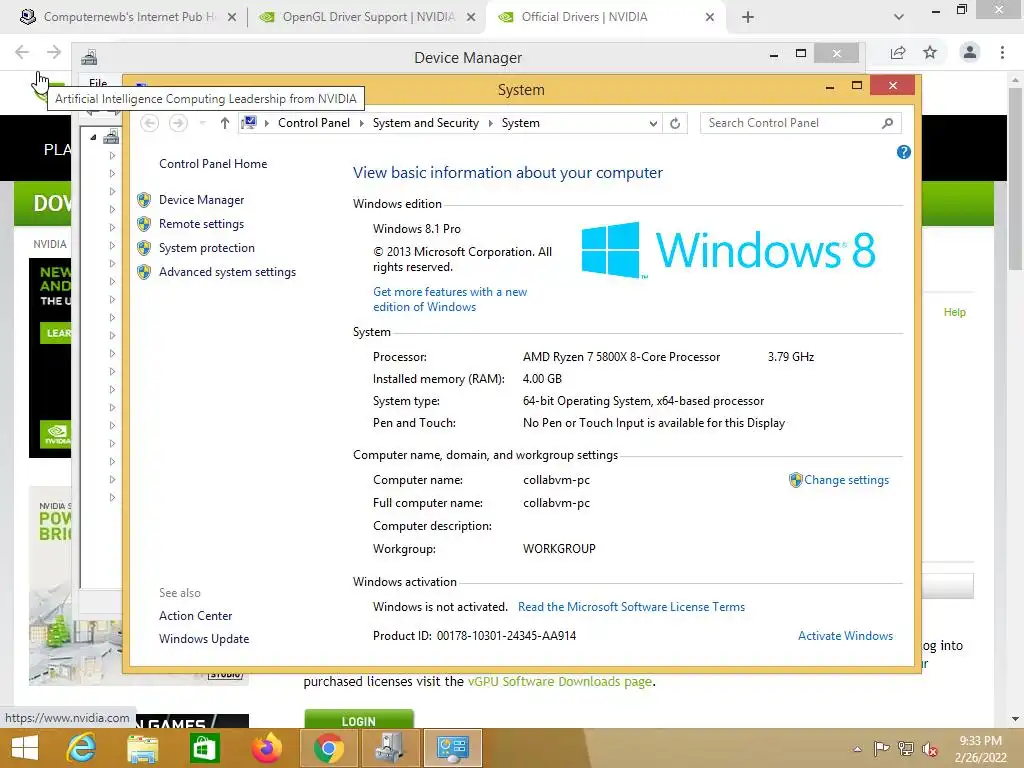Screen dimensions: 1024x768
Task: Click Activate Windows link
Action: (845, 636)
